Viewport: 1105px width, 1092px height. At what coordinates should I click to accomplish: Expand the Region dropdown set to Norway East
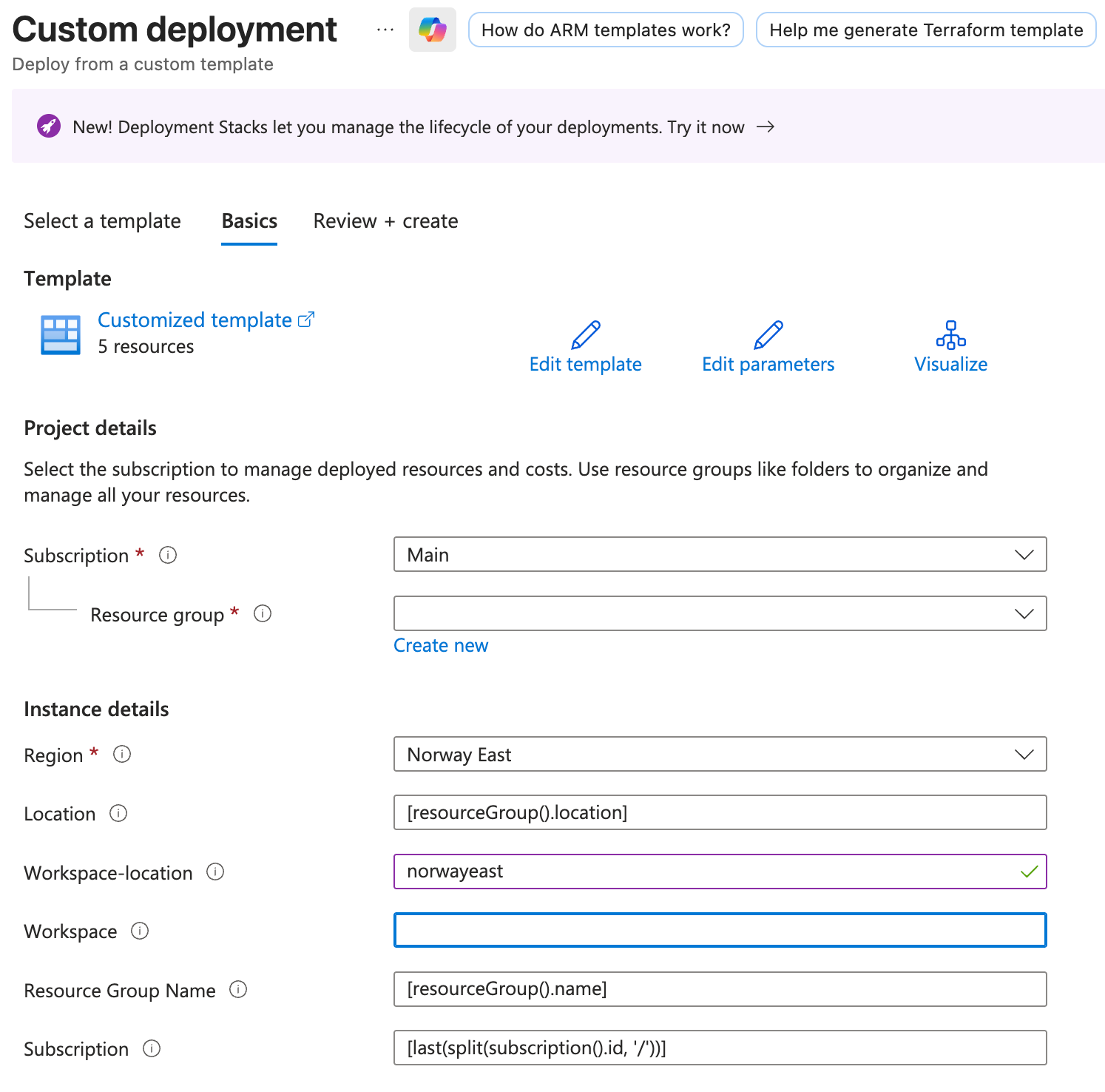tap(720, 755)
